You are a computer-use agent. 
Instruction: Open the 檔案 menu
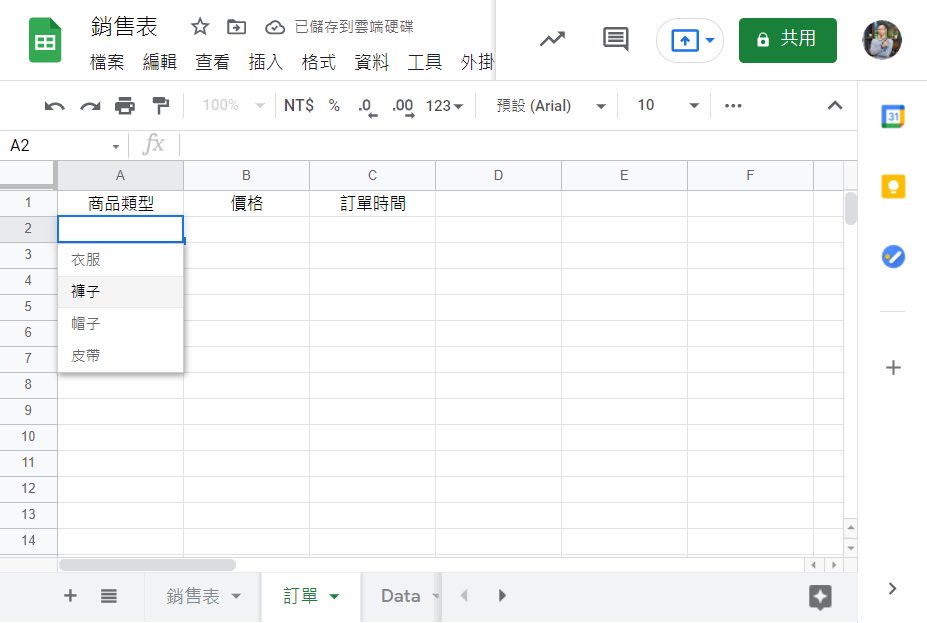click(107, 61)
